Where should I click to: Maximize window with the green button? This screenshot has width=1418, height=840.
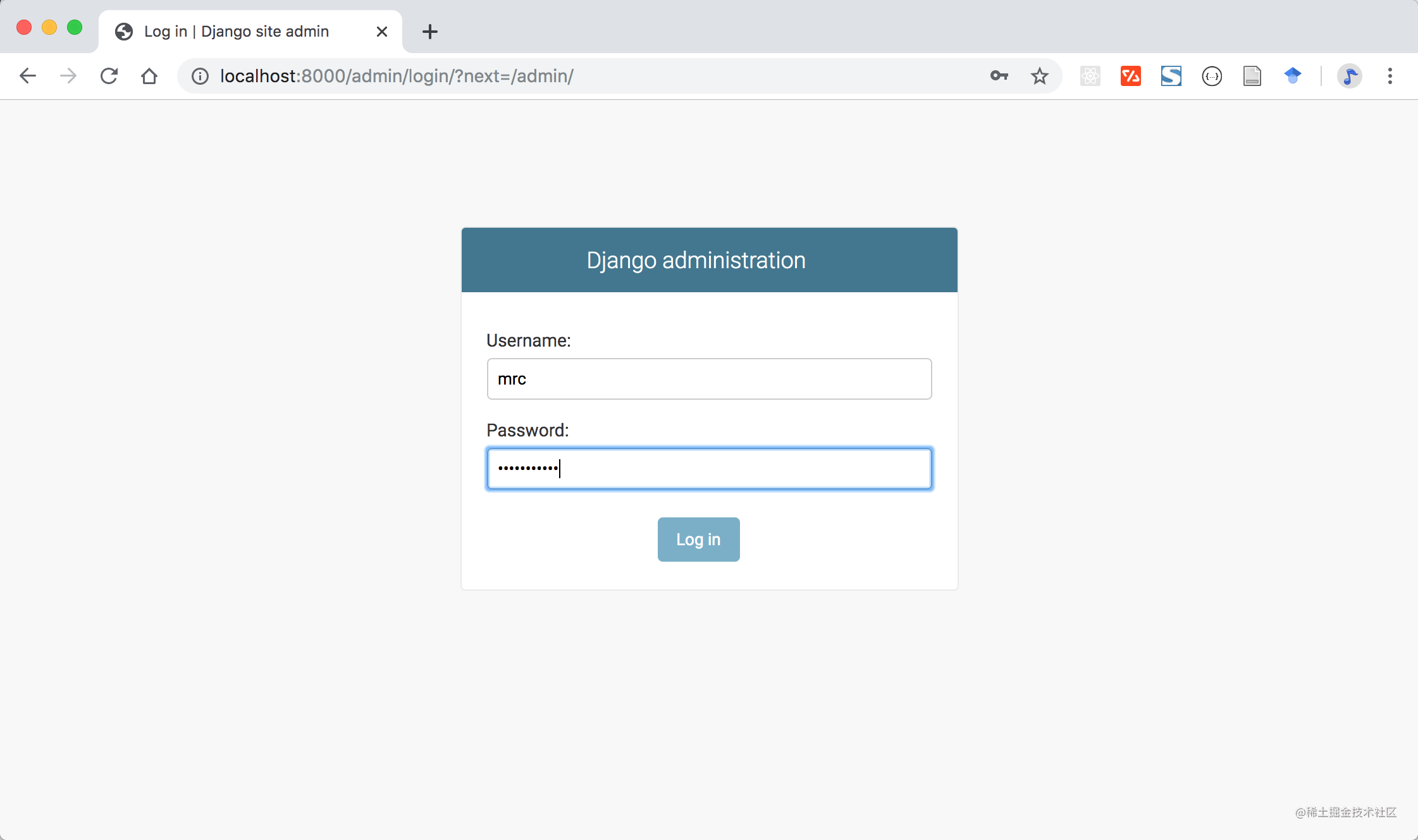[x=75, y=27]
